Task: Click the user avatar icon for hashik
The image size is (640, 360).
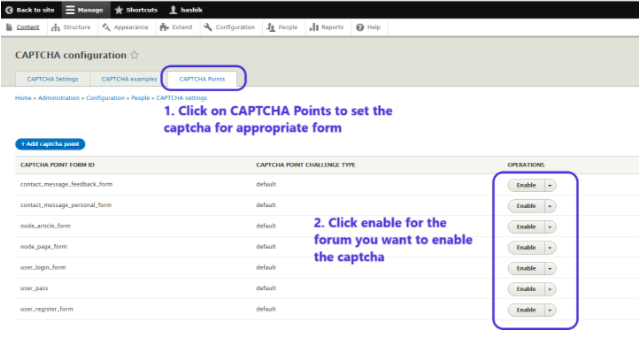Action: (x=173, y=10)
